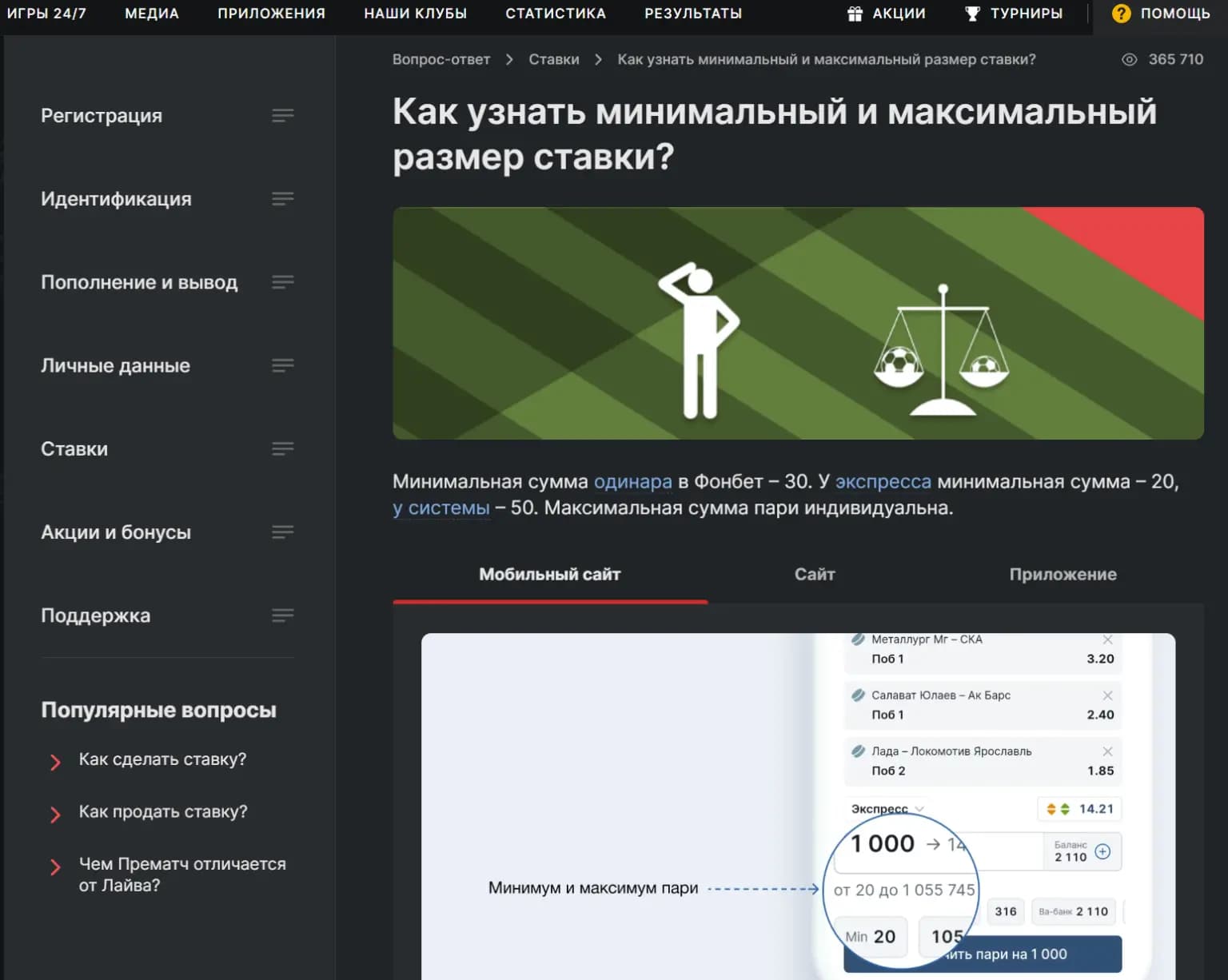
Task: Follow the у системы link
Action: click(x=441, y=508)
